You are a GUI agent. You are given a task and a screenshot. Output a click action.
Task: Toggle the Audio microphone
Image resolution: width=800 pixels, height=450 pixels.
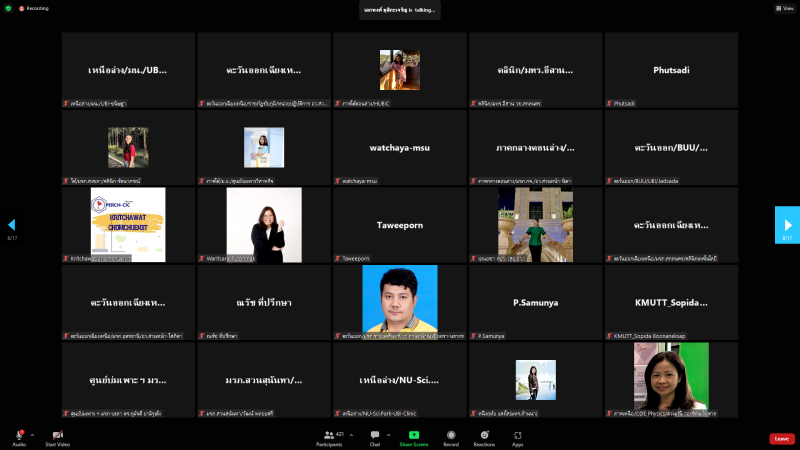pyautogui.click(x=19, y=436)
